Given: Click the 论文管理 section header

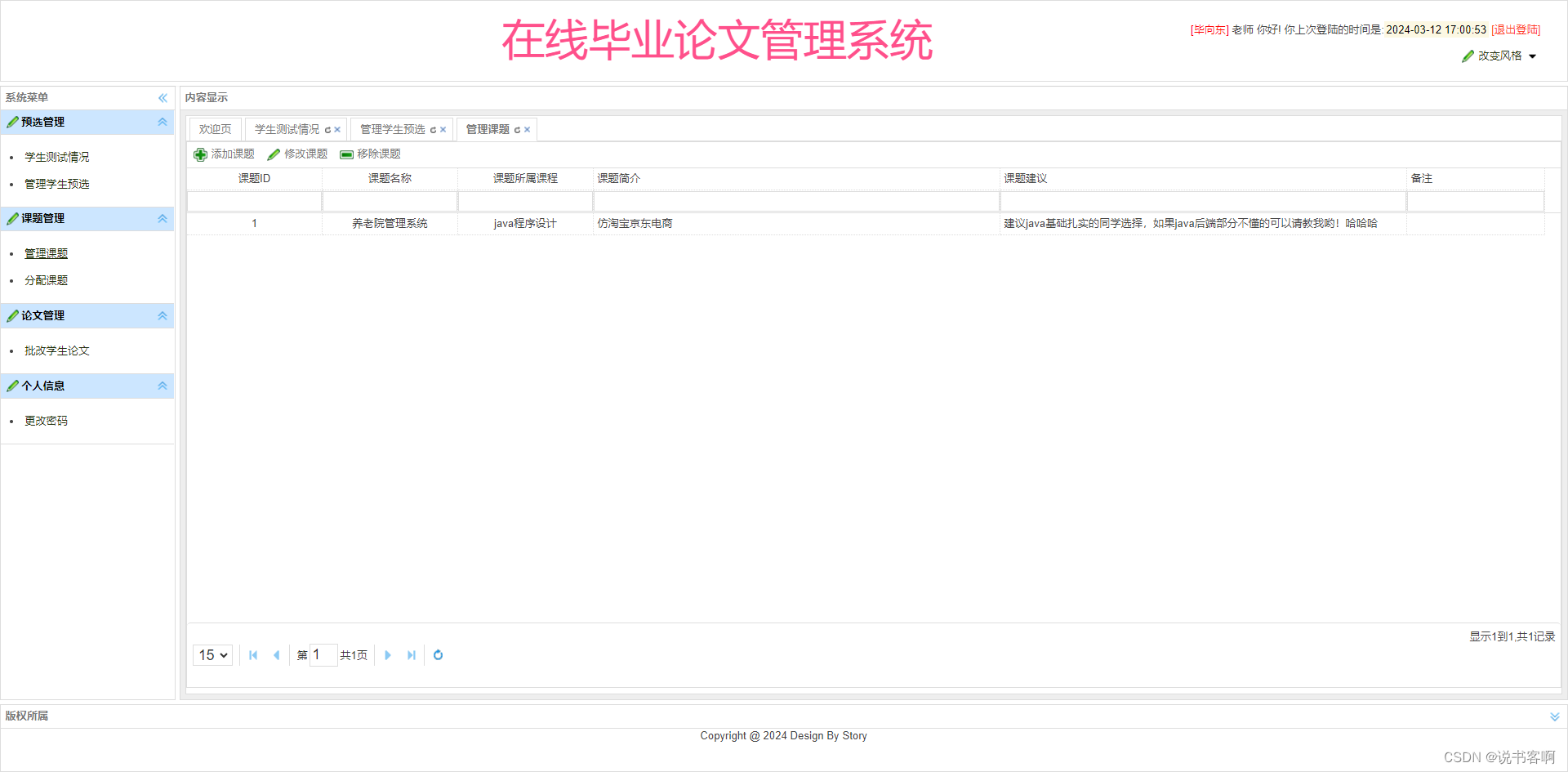Looking at the screenshot, I should (87, 315).
